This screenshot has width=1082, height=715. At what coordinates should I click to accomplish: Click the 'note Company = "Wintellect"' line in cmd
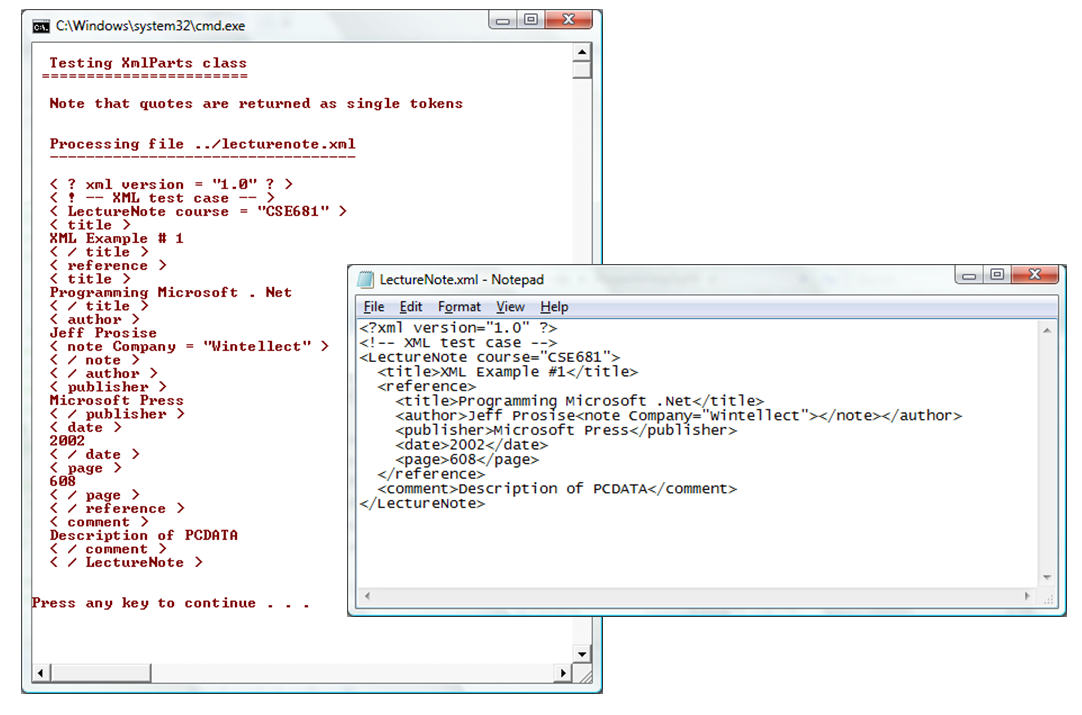click(x=189, y=346)
